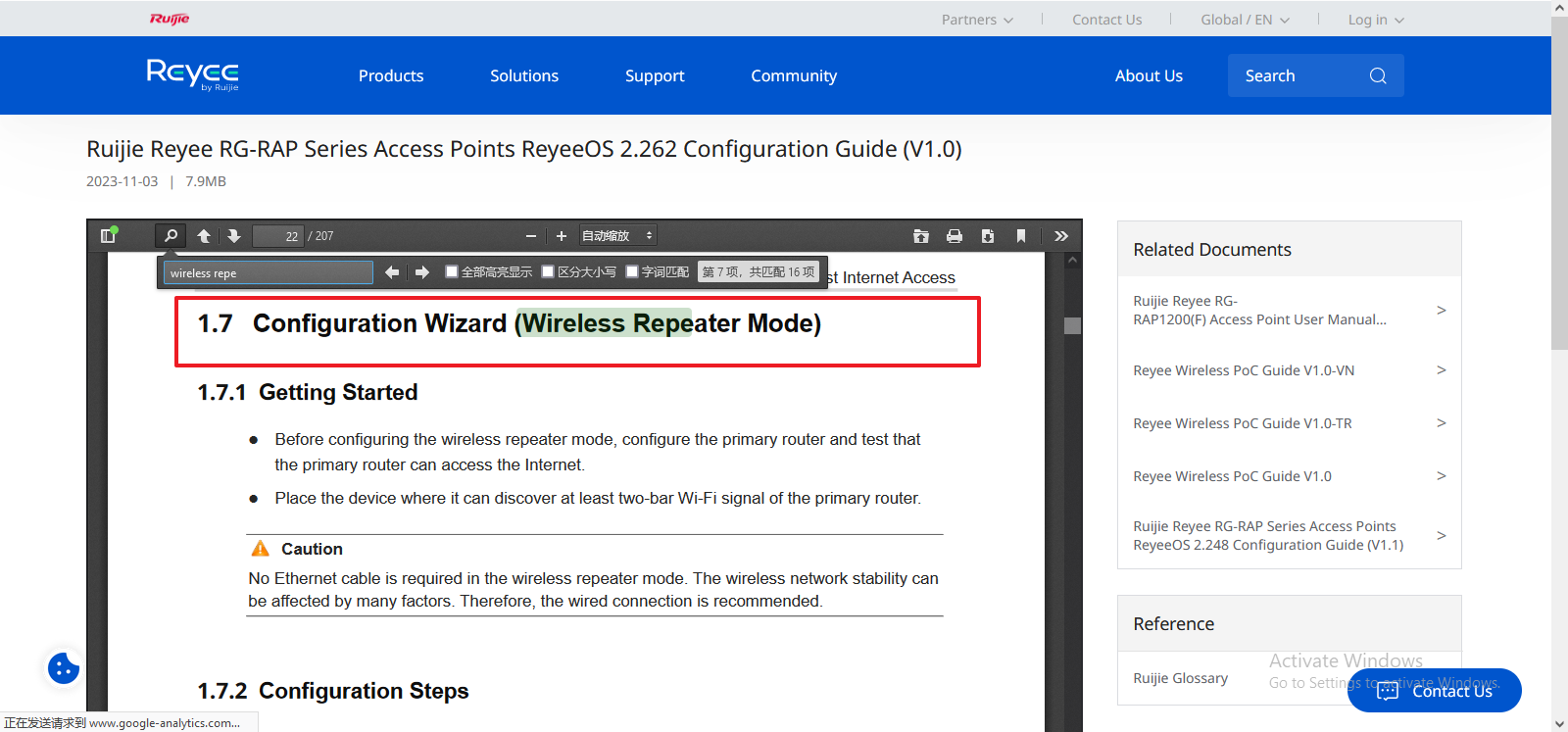Click the Related Documents heading
The height and width of the screenshot is (732, 1568).
click(x=1212, y=250)
